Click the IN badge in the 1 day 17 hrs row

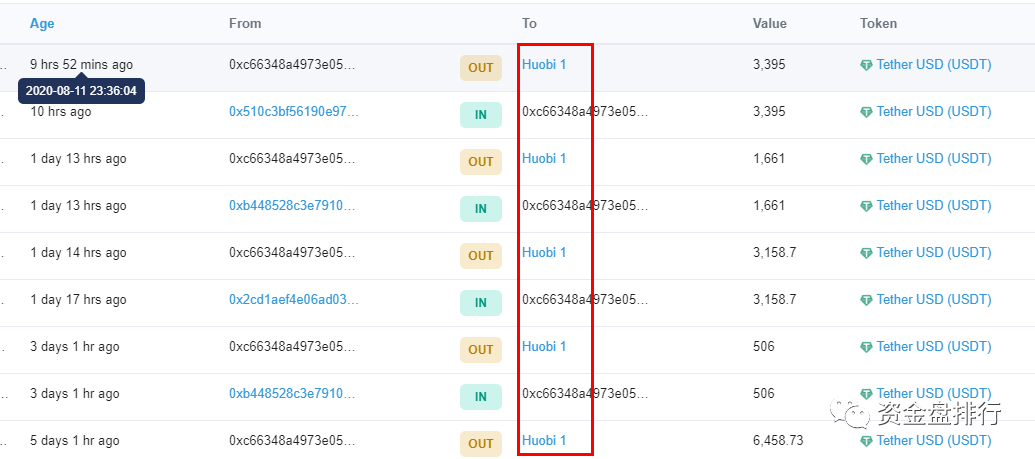click(x=481, y=302)
